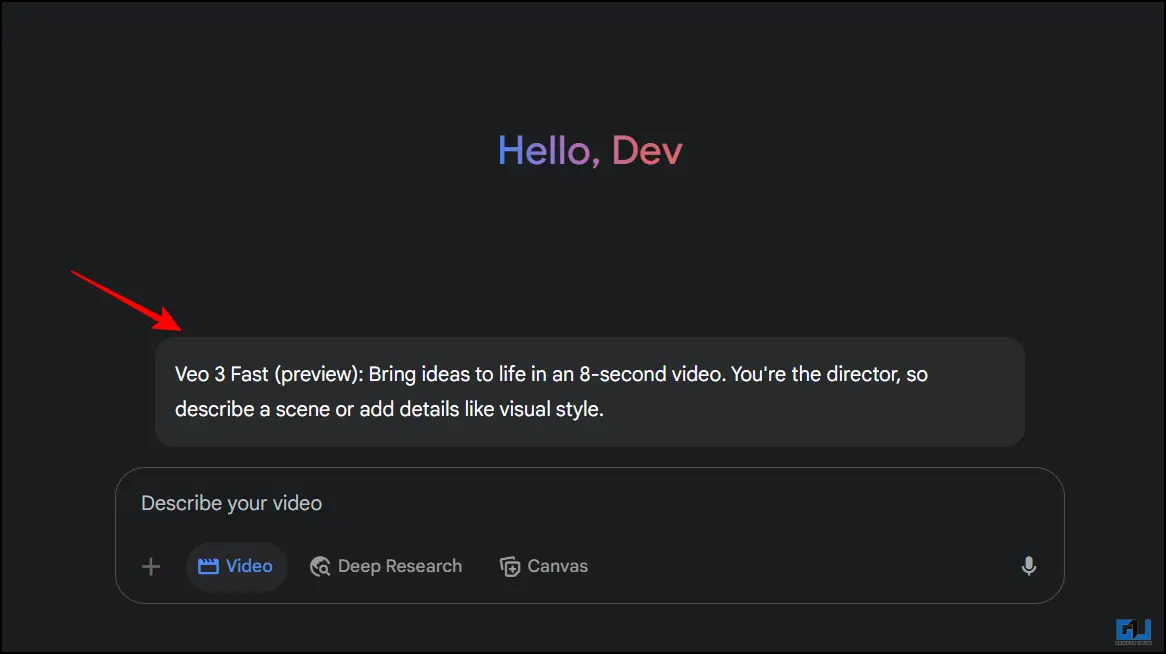Click the 'describe a scene' line in banner
The image size is (1166, 654).
click(x=389, y=409)
